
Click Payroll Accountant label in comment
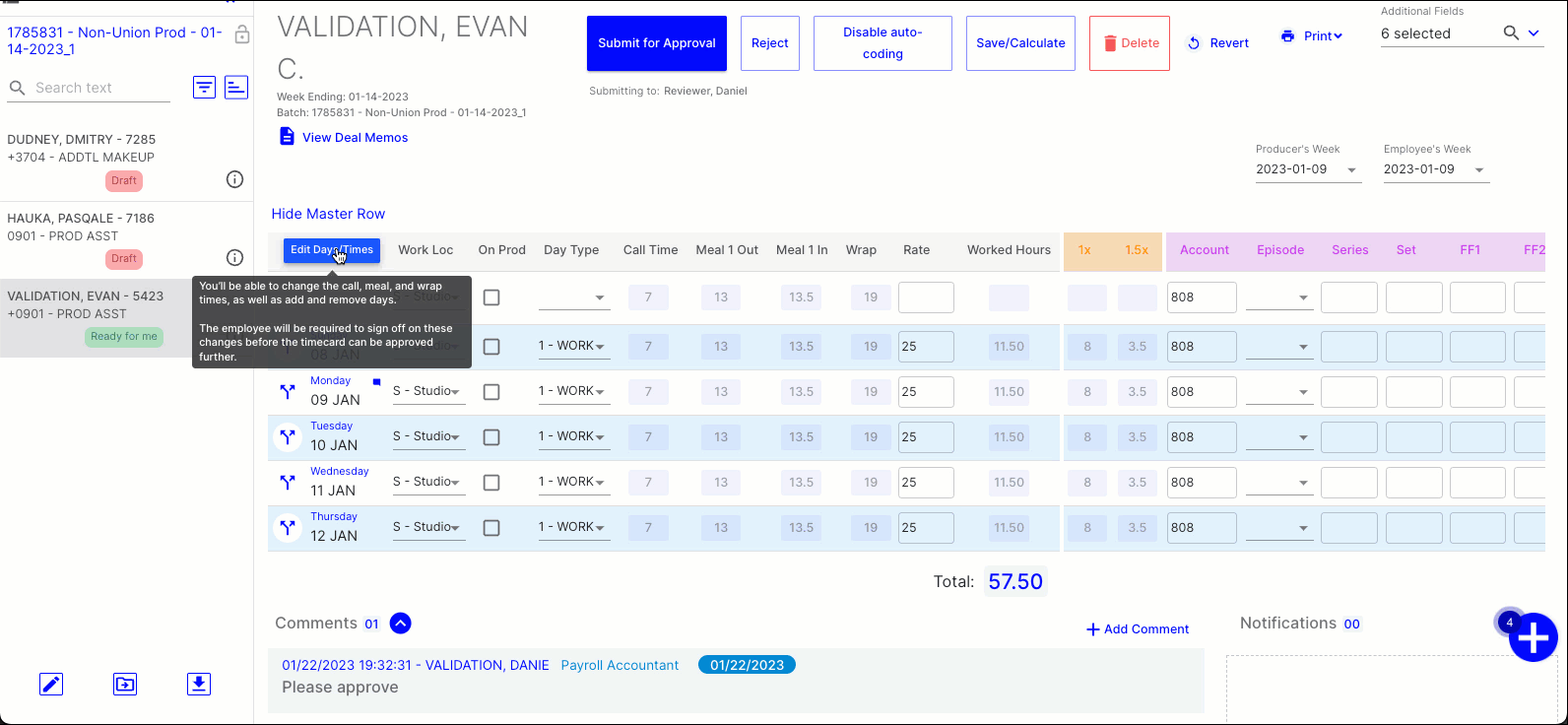click(620, 666)
